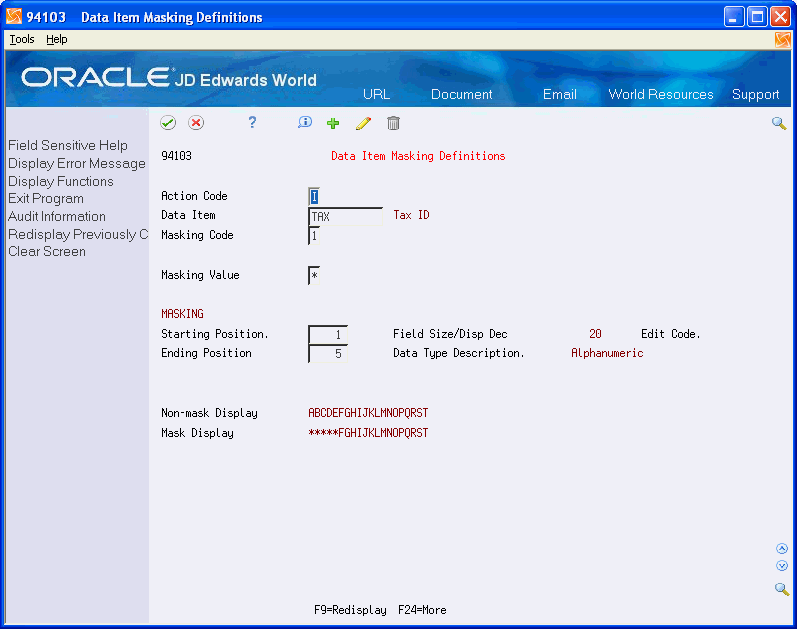Open help via blue question mark icon

click(x=252, y=122)
